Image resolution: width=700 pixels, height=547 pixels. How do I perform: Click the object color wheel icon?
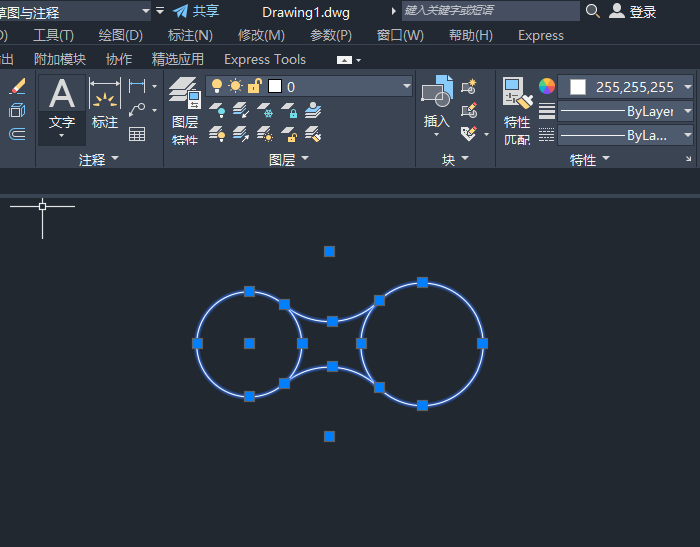[546, 86]
